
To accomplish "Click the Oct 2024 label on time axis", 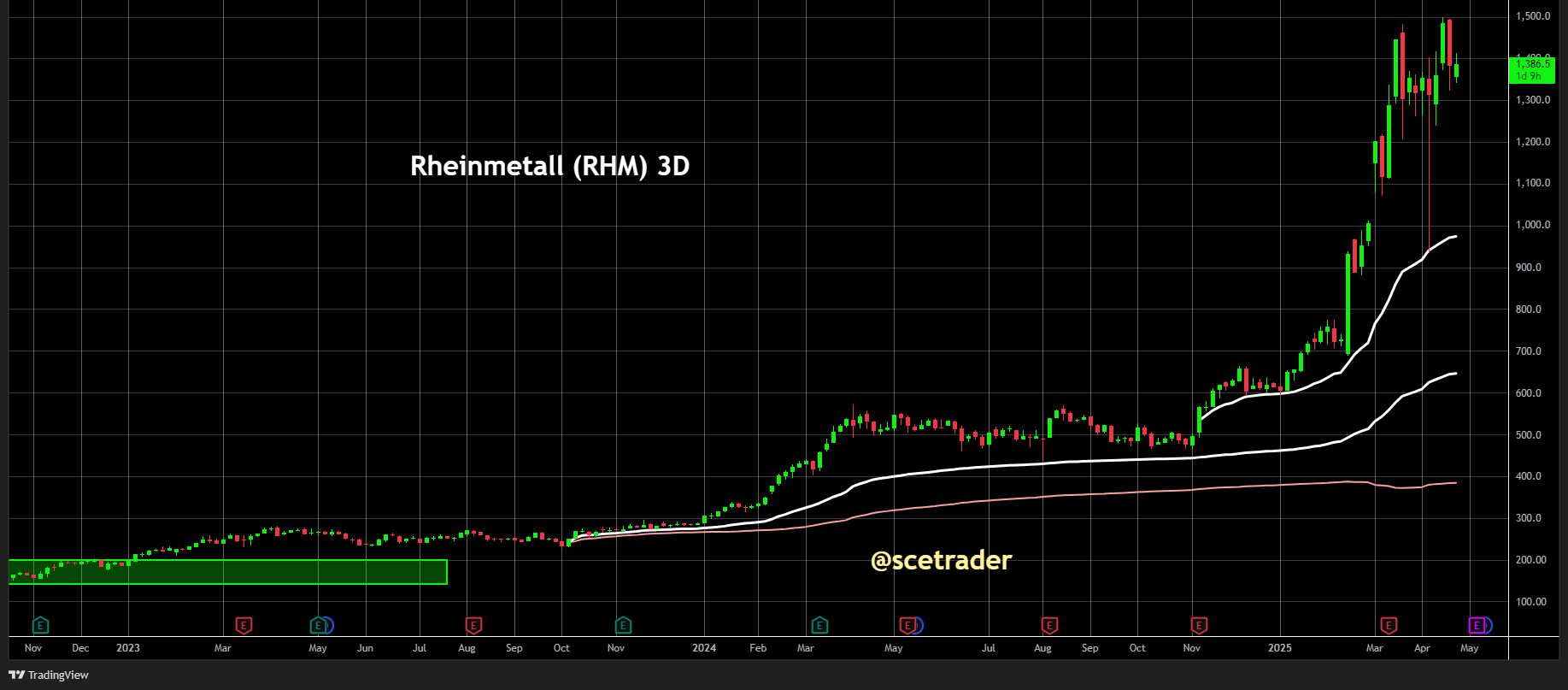I will click(1137, 648).
